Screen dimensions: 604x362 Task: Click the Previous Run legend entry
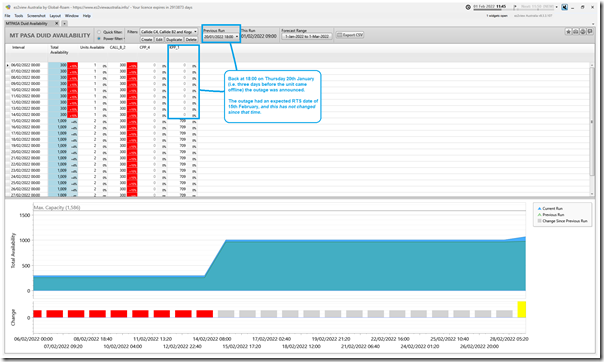551,215
